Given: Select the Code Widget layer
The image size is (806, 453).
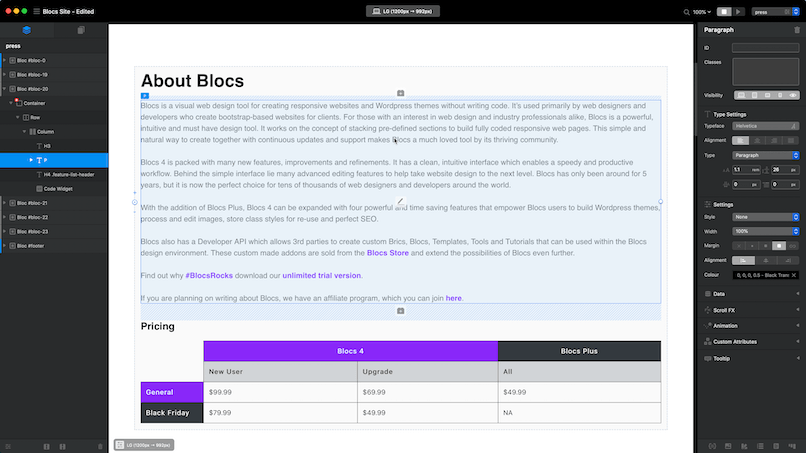Looking at the screenshot, I should [54, 189].
